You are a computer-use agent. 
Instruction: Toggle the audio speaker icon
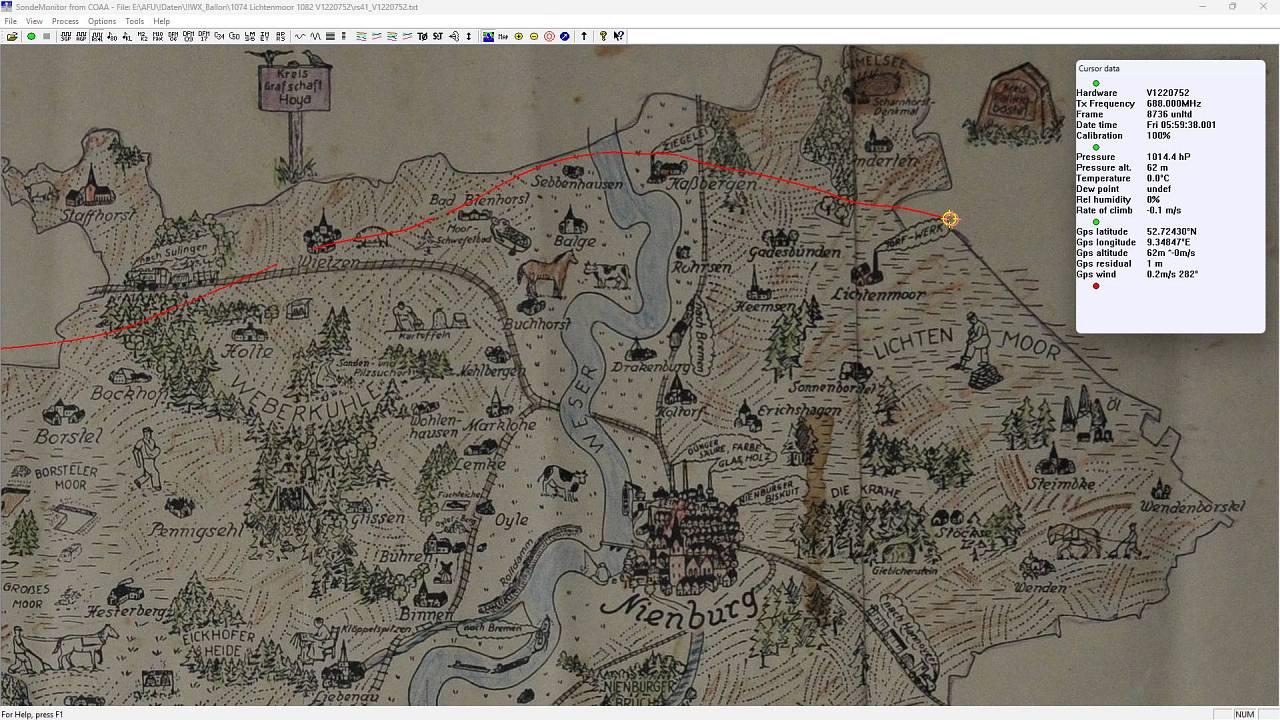pyautogui.click(x=454, y=36)
